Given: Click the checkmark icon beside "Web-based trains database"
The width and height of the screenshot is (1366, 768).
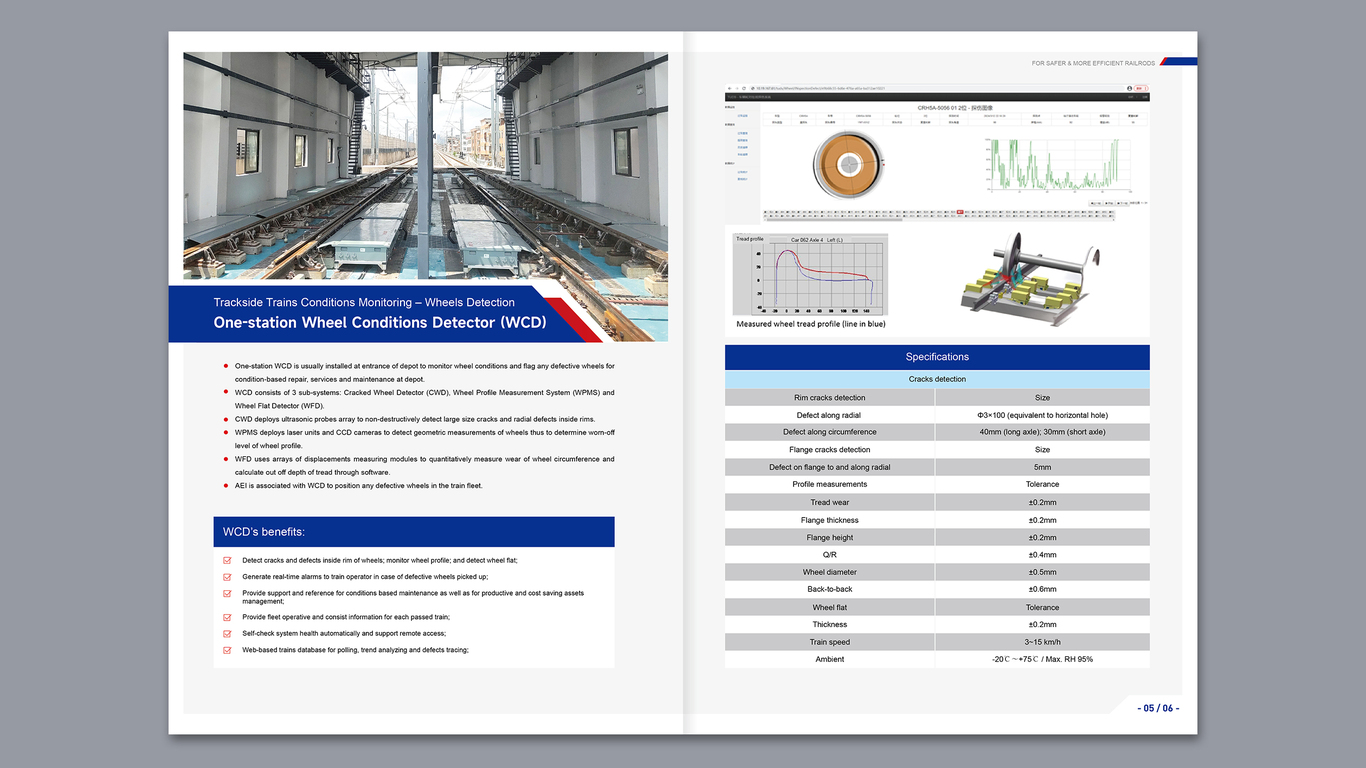Looking at the screenshot, I should (x=228, y=650).
